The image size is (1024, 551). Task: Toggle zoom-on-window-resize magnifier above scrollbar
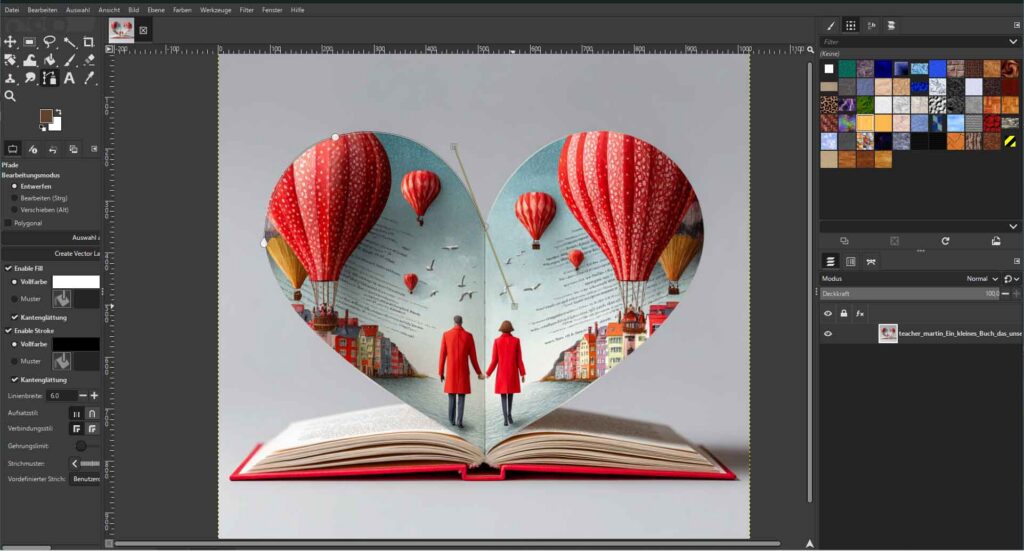810,50
